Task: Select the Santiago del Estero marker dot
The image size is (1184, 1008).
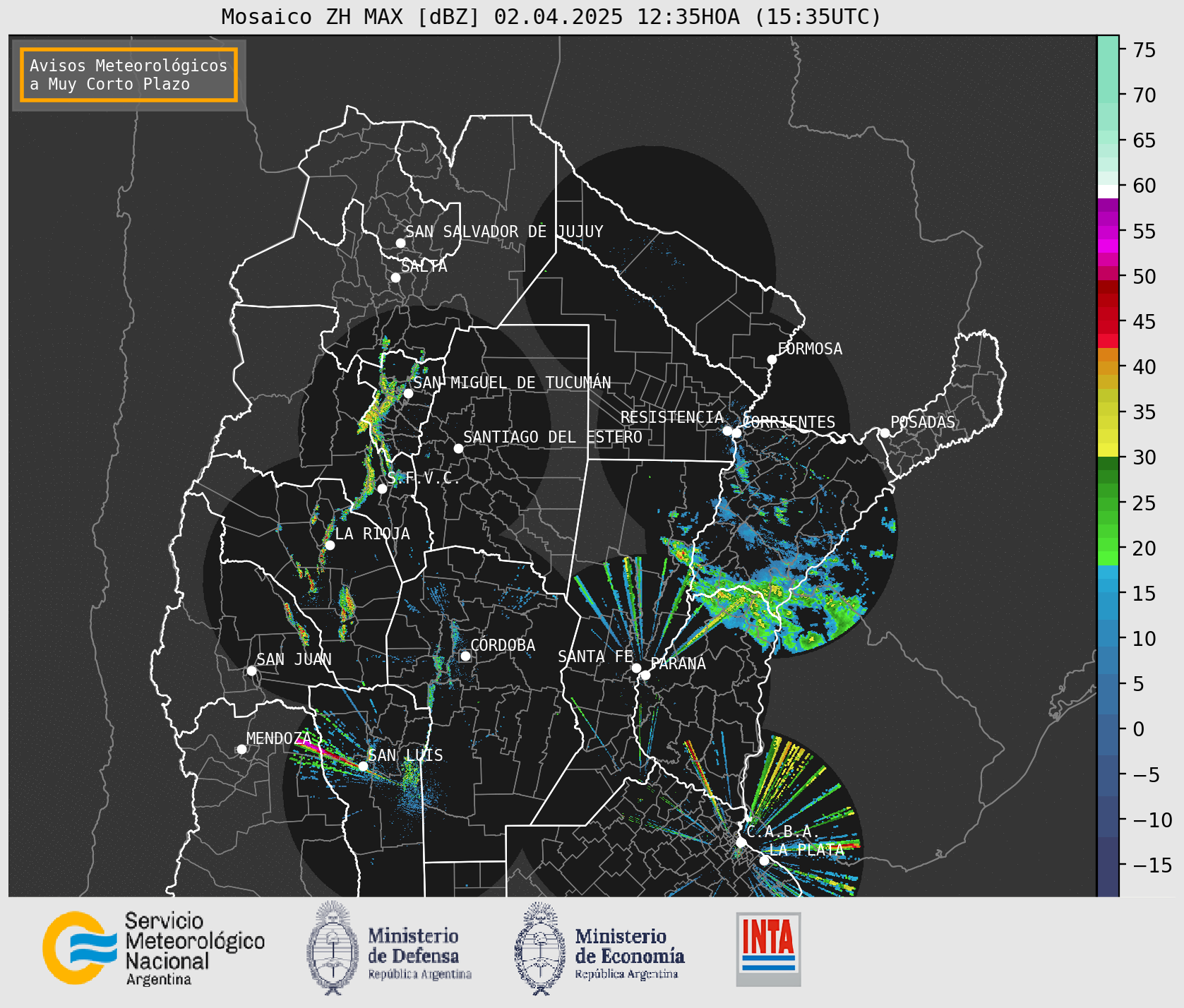Action: (458, 448)
